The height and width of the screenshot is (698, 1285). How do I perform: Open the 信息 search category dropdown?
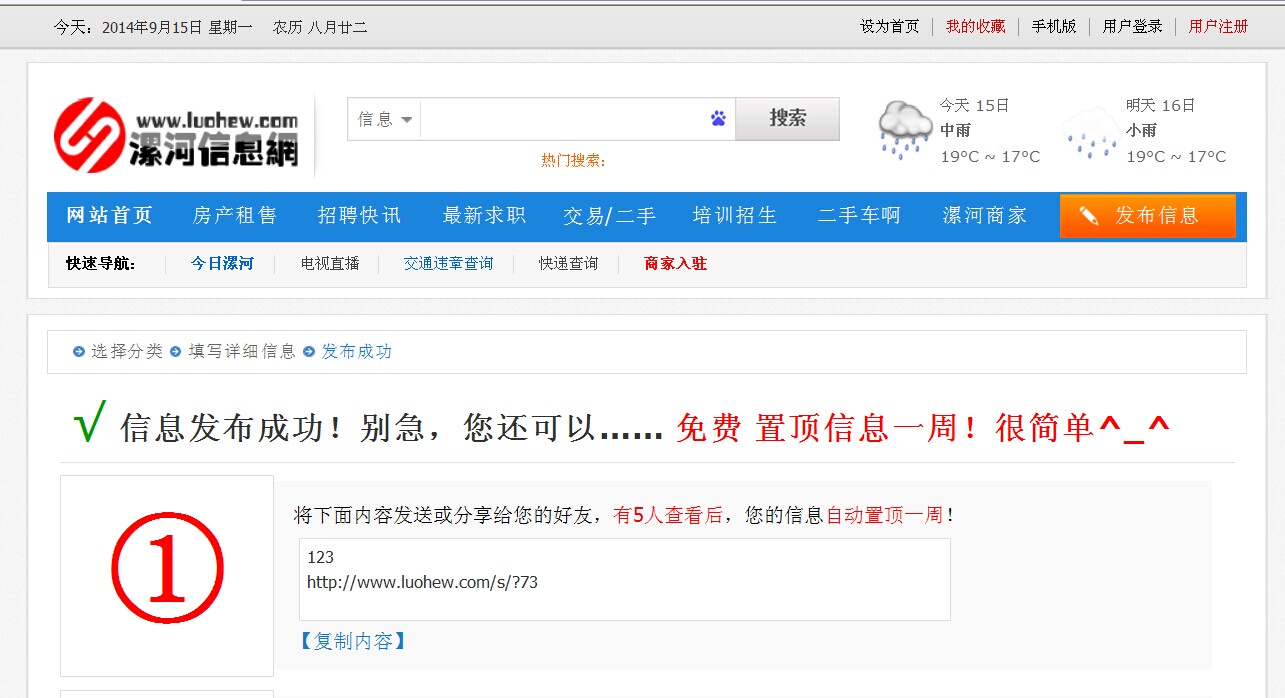pyautogui.click(x=385, y=119)
